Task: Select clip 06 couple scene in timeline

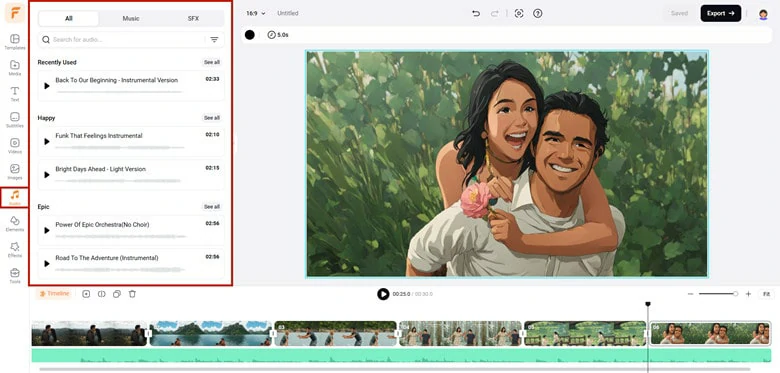Action: tap(710, 333)
